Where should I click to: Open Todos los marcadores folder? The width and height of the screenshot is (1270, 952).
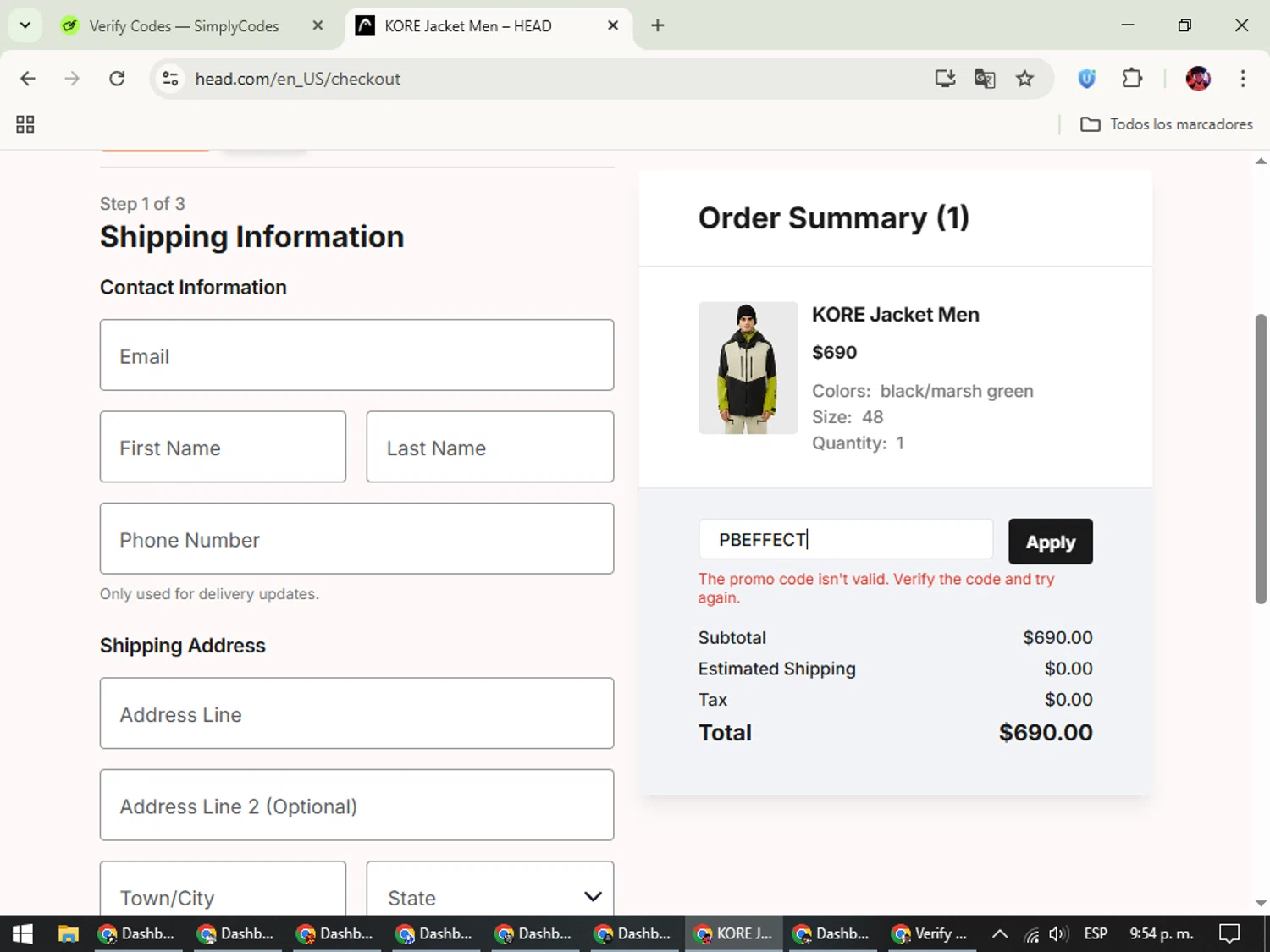(1167, 124)
